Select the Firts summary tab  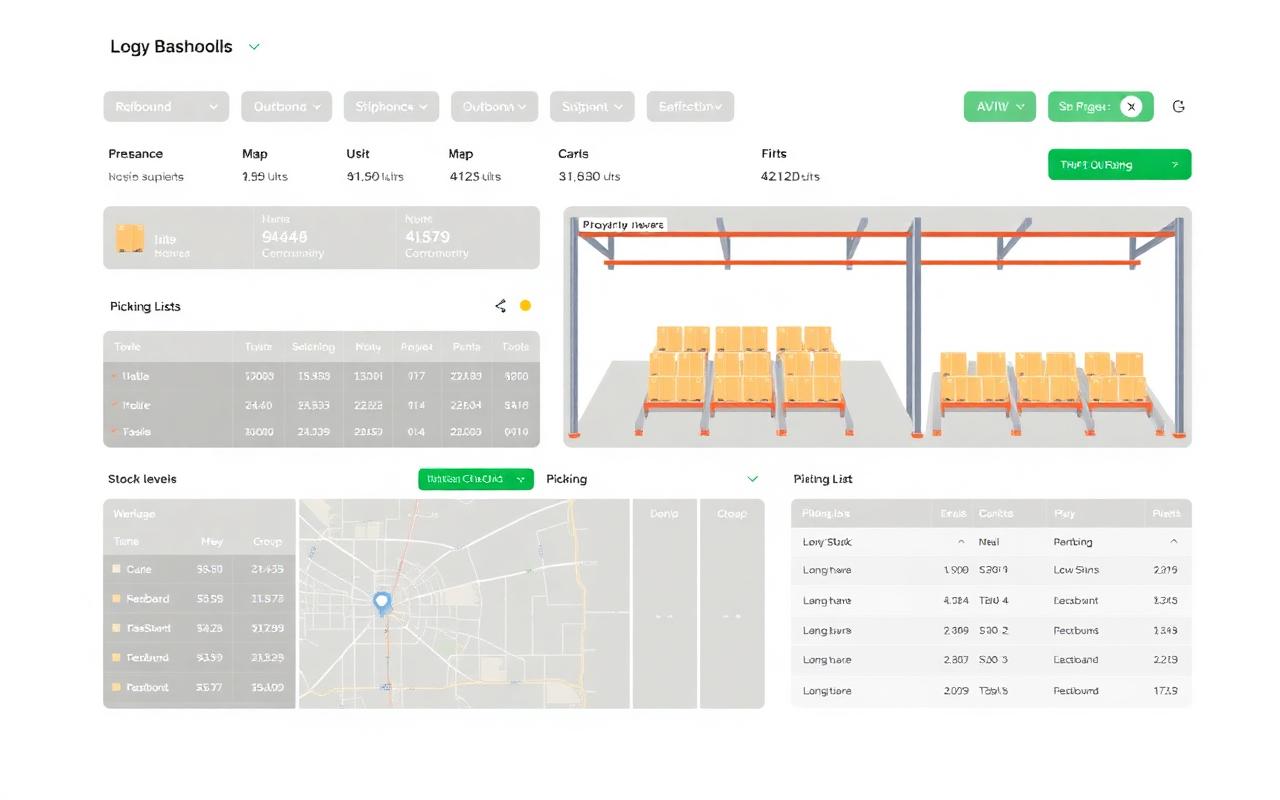(774, 154)
